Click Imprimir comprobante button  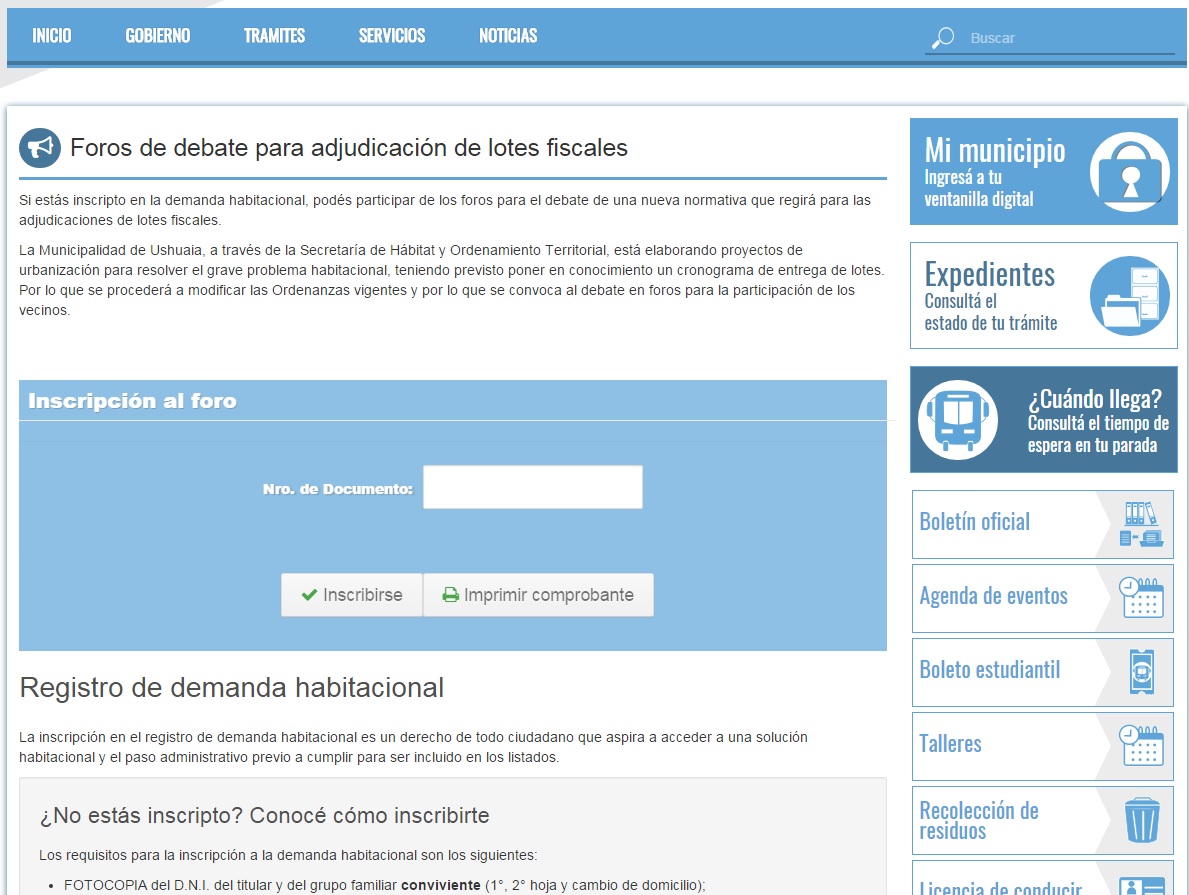[x=538, y=595]
